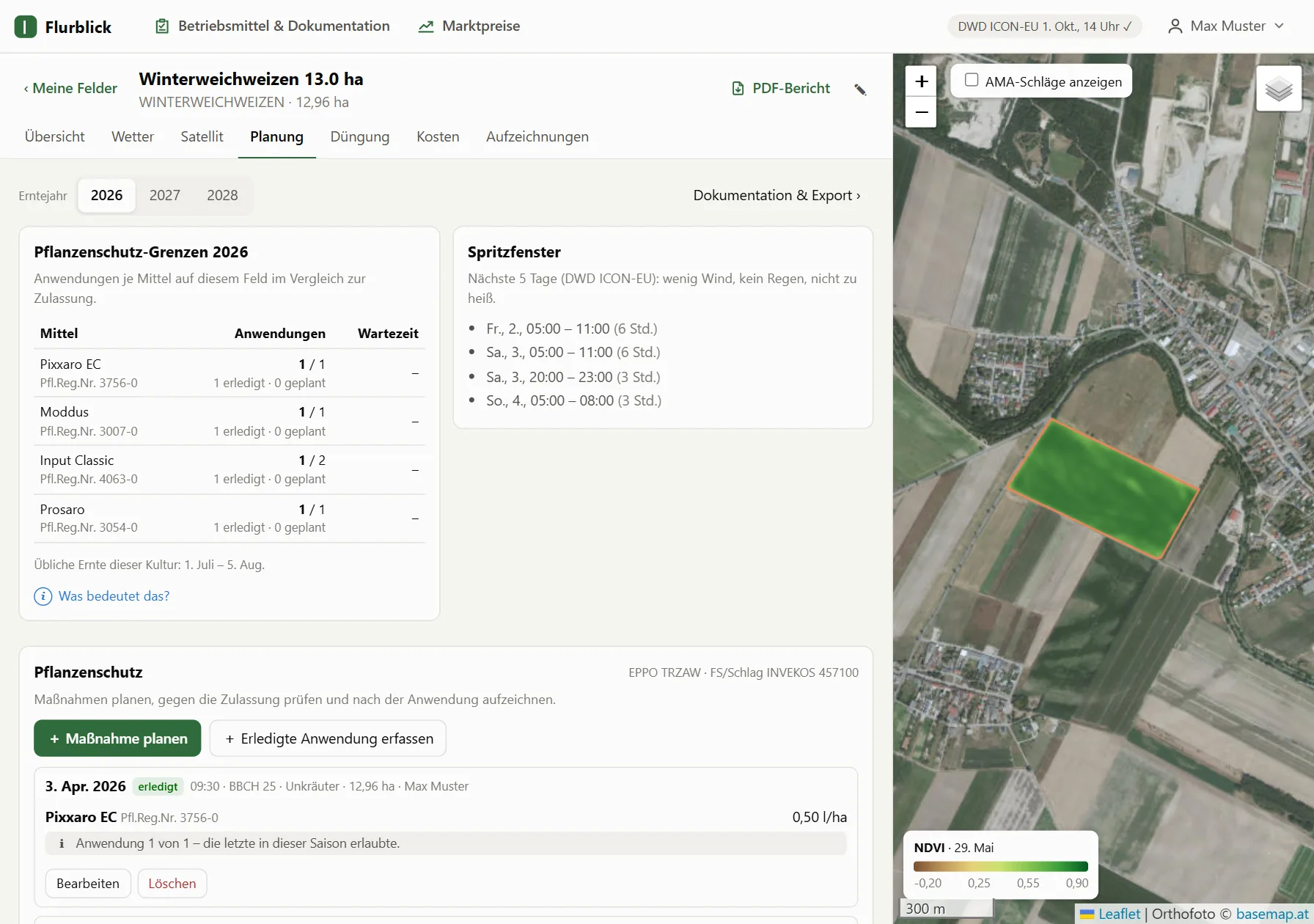Click Pfl.Reg.Nr. 4063-0 text
Screen dimensions: 1314x924
point(89,479)
